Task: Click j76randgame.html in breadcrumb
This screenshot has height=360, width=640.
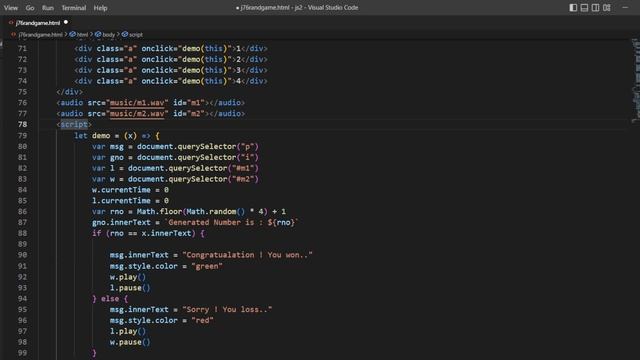Action: (40, 35)
